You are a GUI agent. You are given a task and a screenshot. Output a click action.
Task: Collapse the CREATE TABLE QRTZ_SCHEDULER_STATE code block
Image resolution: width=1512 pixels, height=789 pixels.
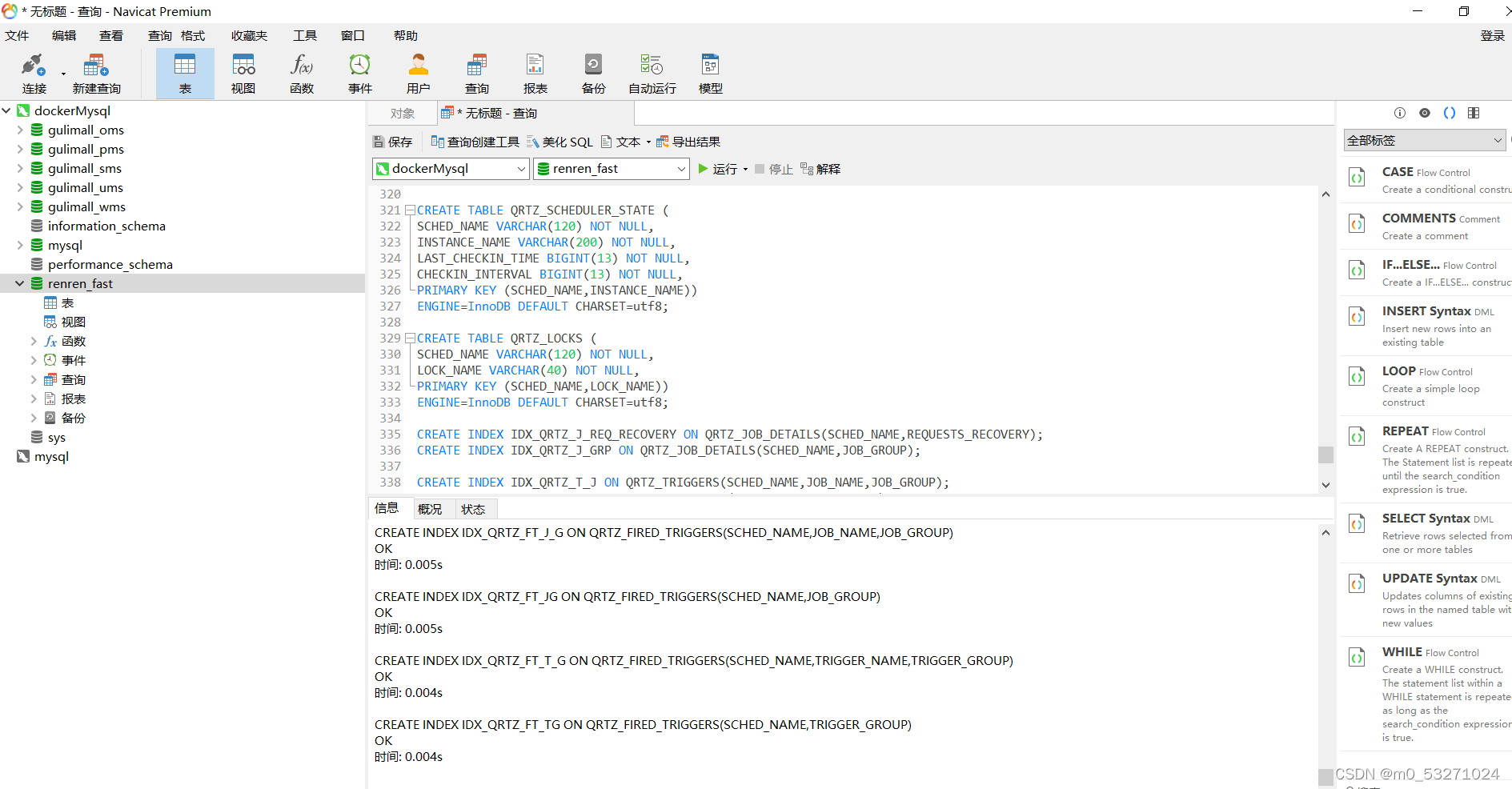click(410, 210)
